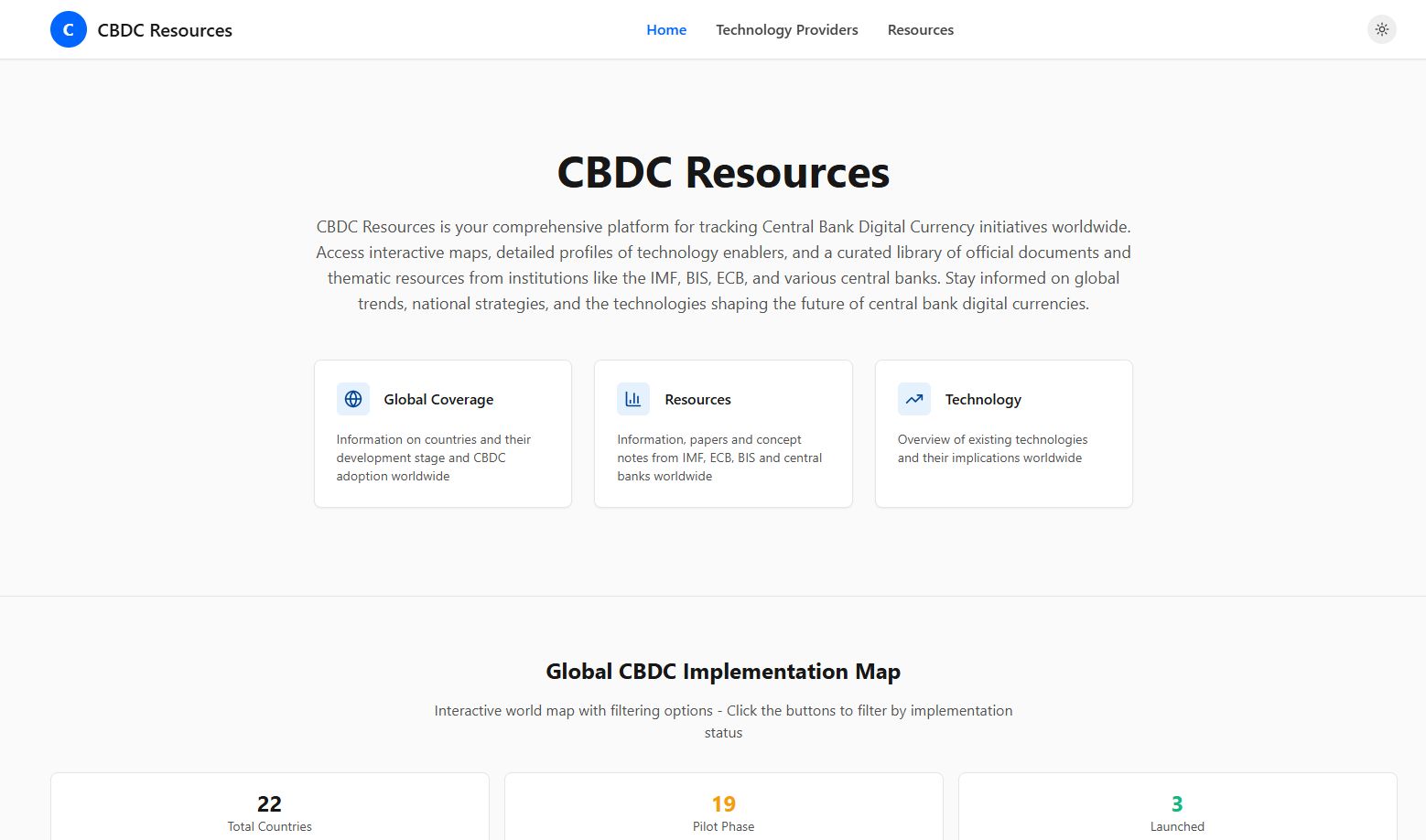The image size is (1426, 840).
Task: Open the Technology Providers page
Action: point(787,29)
